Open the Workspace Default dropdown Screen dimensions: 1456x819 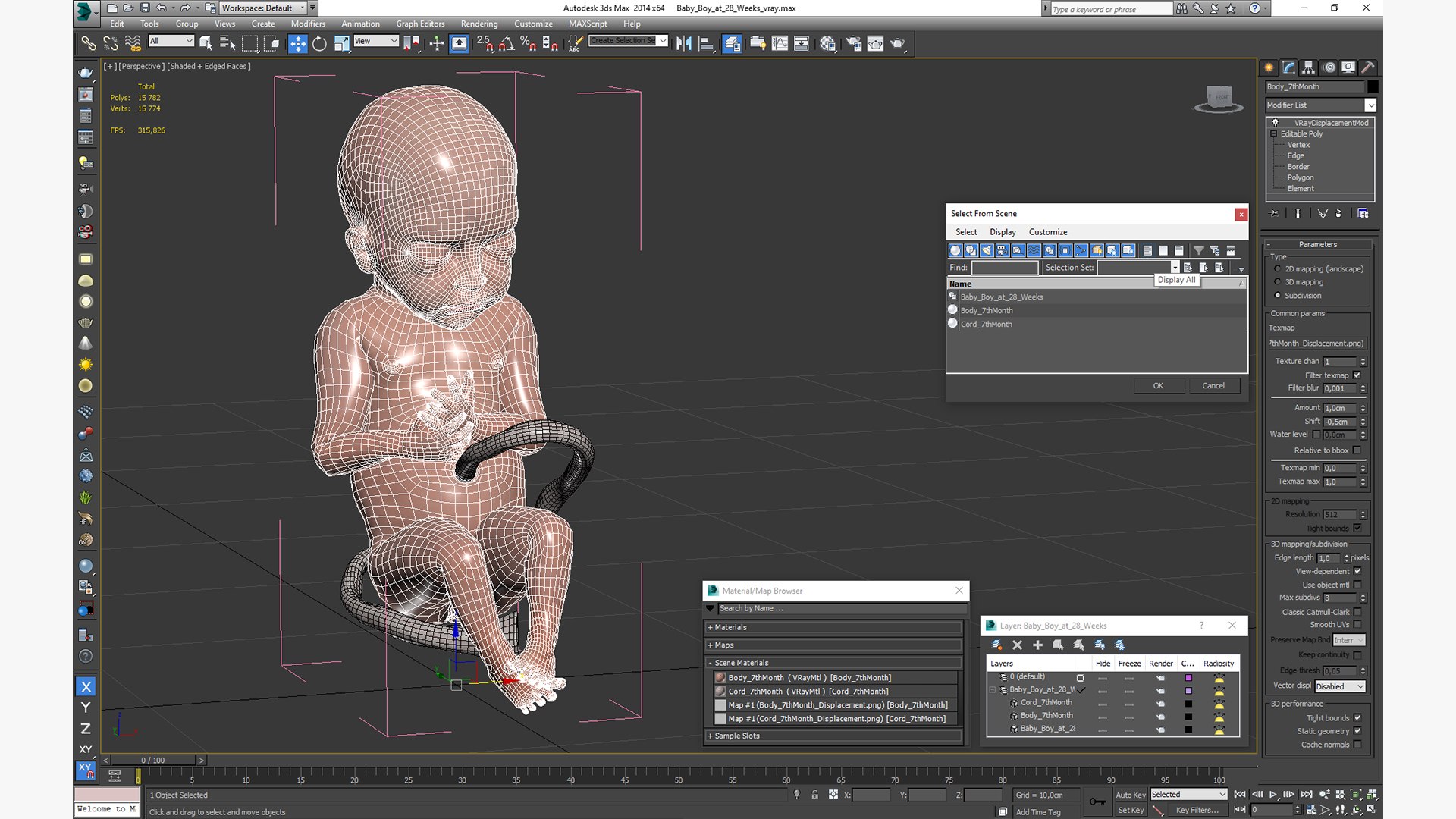point(263,8)
